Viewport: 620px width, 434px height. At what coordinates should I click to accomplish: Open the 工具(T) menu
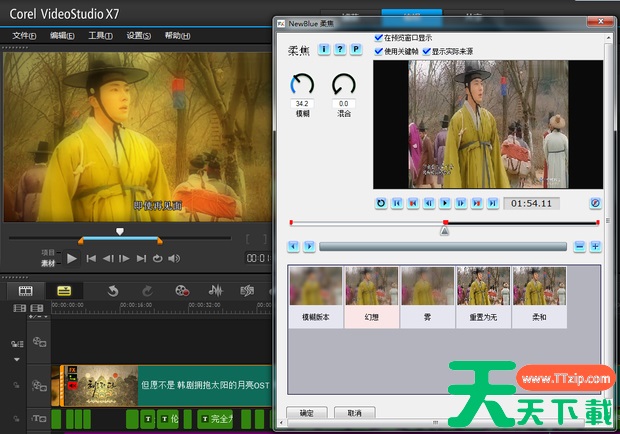100,36
